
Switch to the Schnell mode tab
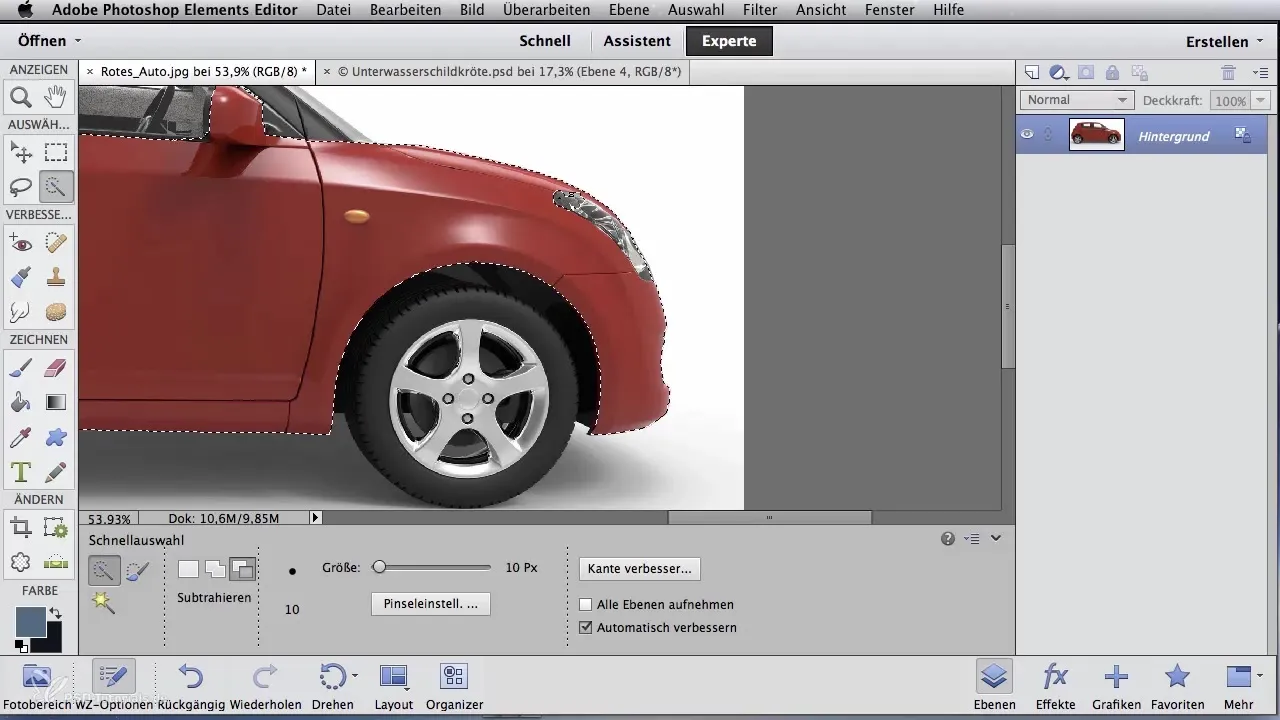pos(545,41)
